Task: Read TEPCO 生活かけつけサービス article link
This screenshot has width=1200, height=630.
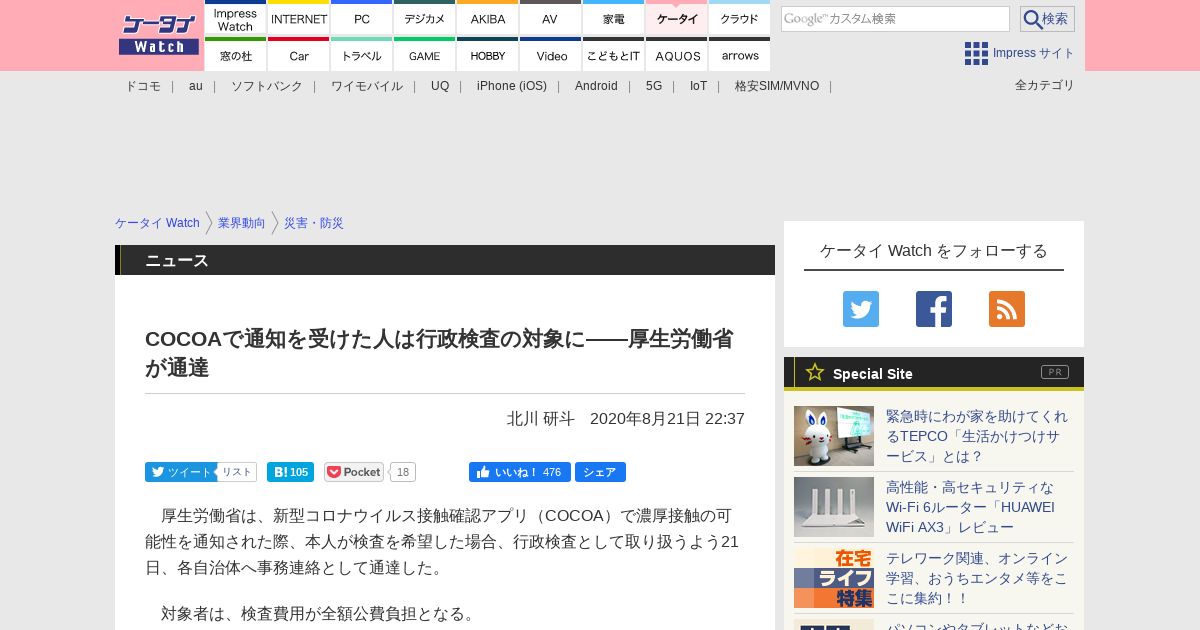Action: click(977, 436)
